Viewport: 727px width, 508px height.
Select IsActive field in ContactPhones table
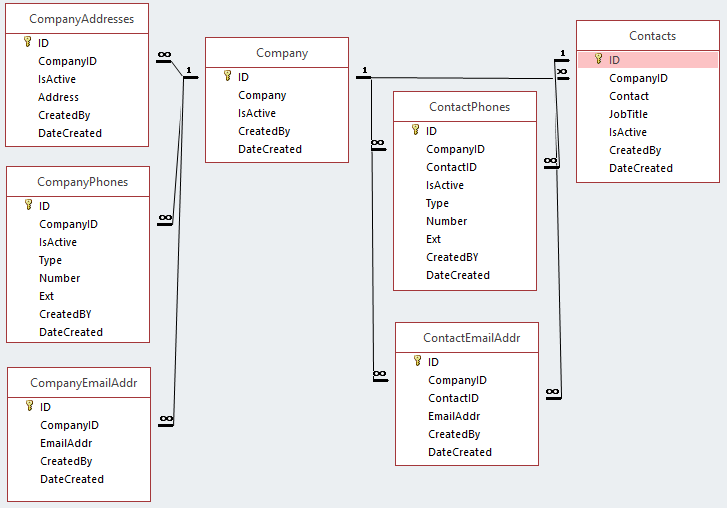[445, 185]
